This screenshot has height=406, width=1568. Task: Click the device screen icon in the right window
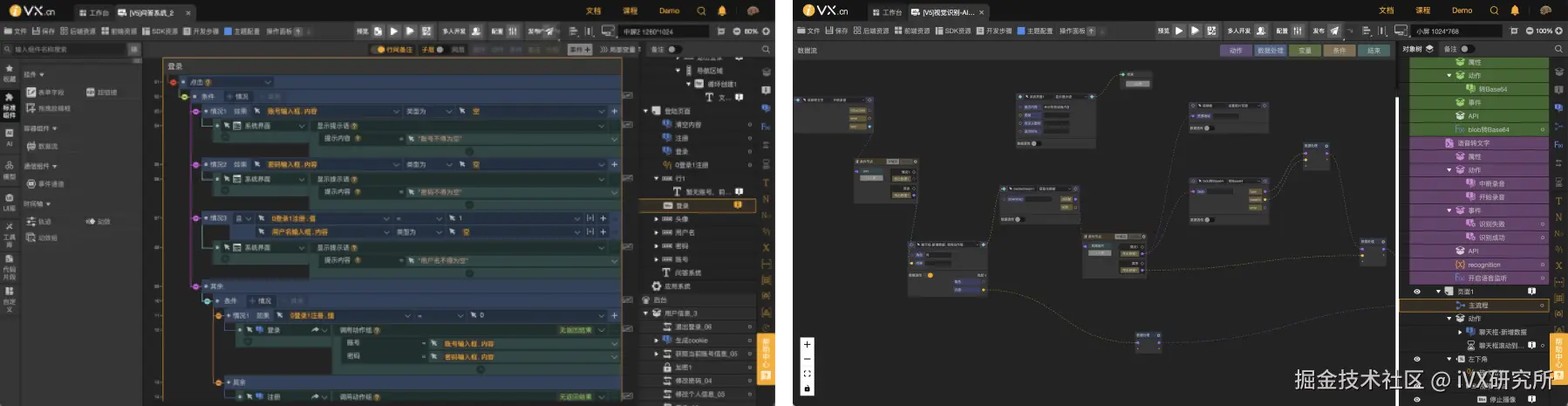(x=1401, y=31)
